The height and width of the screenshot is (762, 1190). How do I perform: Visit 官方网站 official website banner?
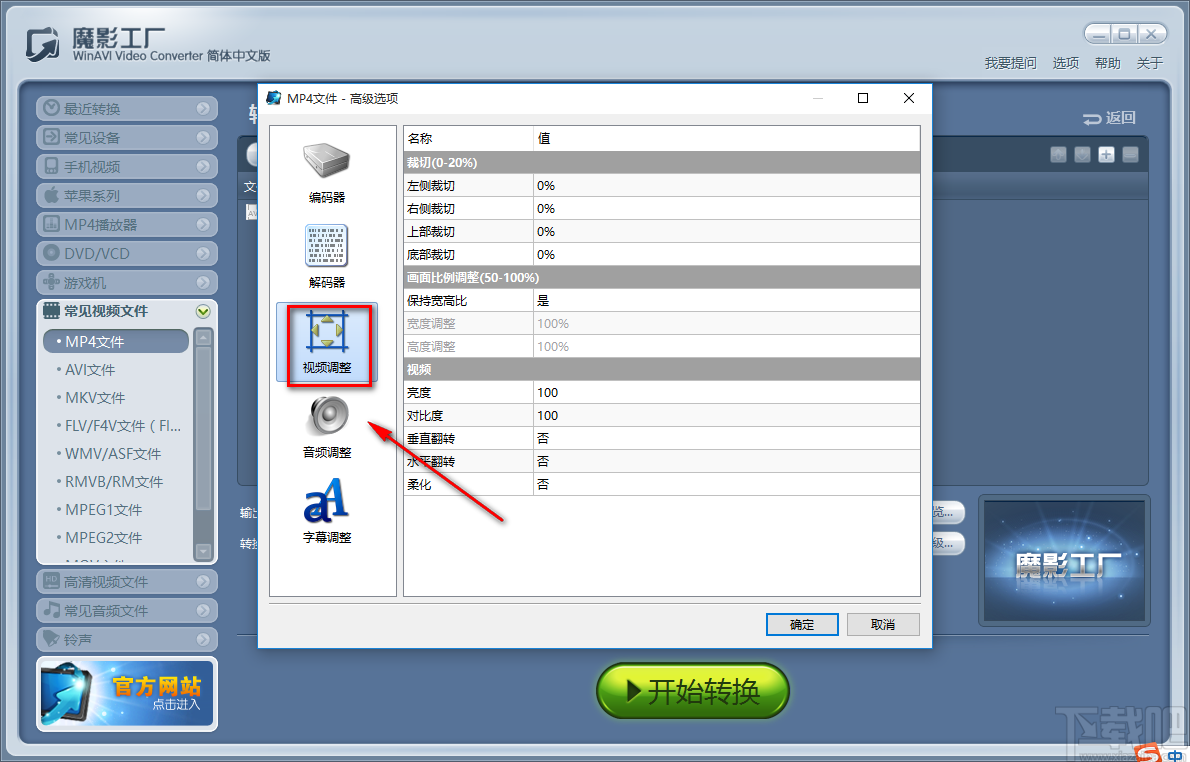(127, 694)
